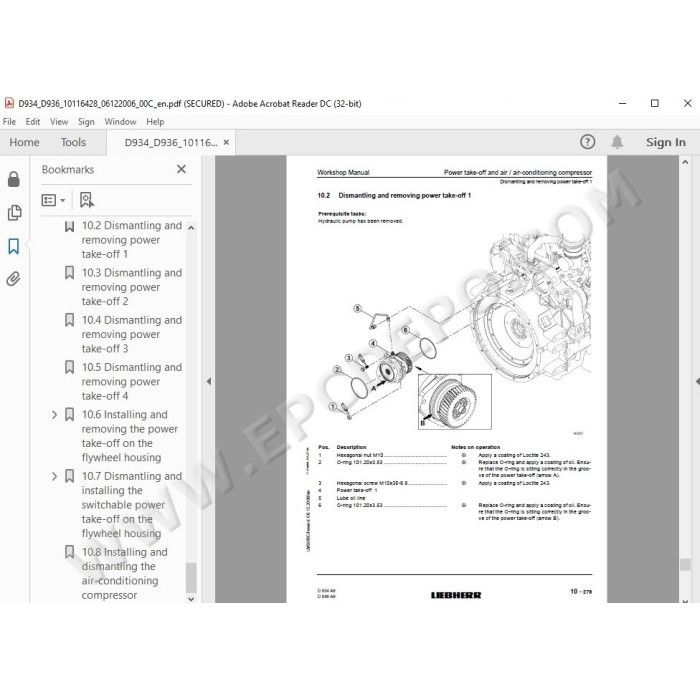Click the bookmark icon beside 10.5 entry
This screenshot has height=700, width=700.
point(70,367)
